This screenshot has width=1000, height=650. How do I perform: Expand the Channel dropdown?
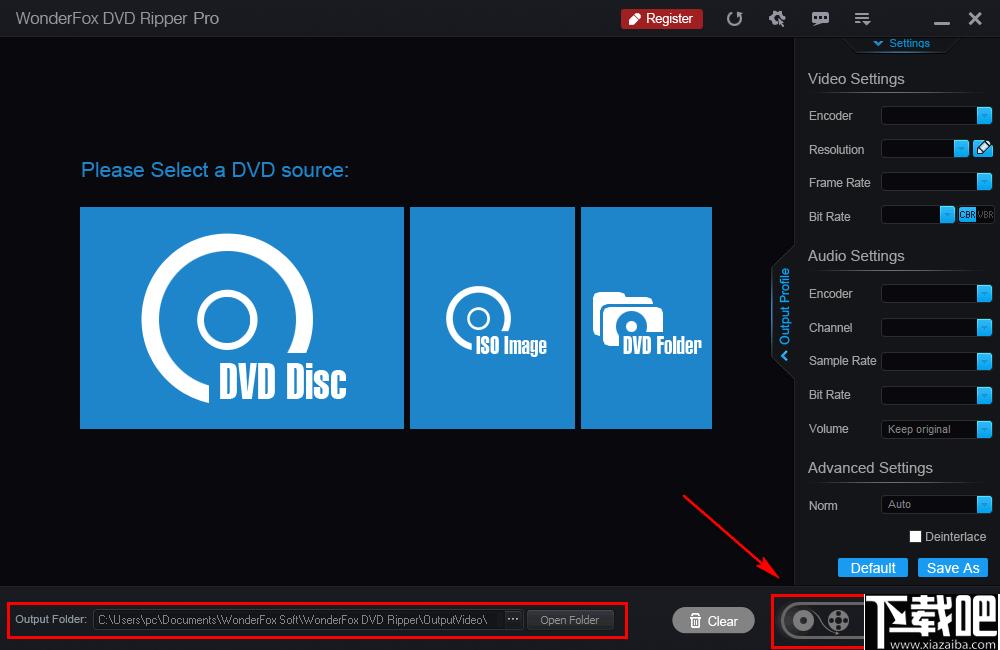click(984, 327)
